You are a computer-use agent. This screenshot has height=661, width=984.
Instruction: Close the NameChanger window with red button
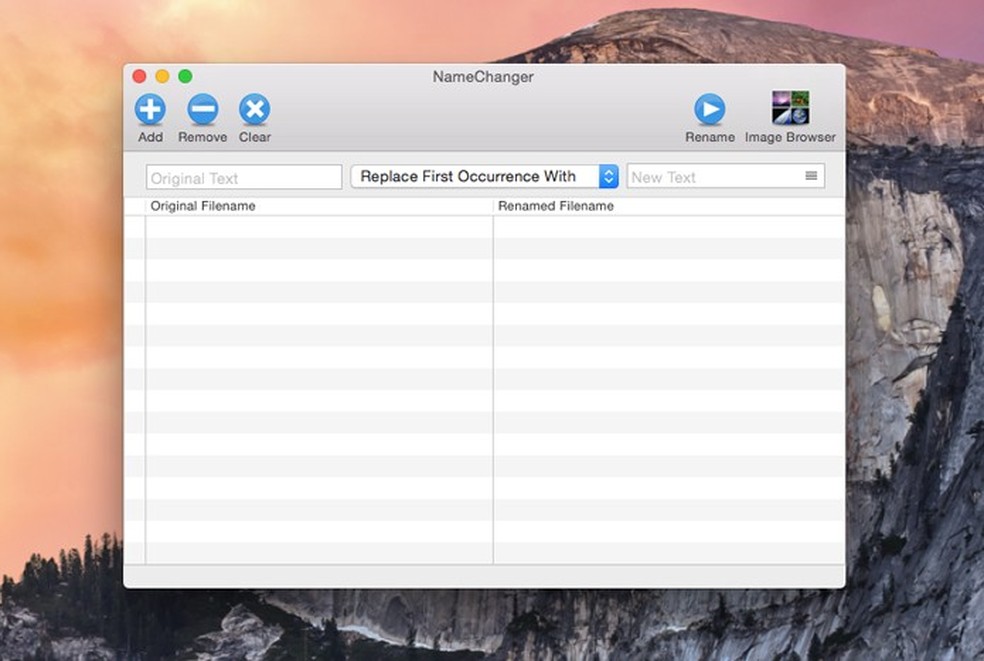(x=139, y=76)
